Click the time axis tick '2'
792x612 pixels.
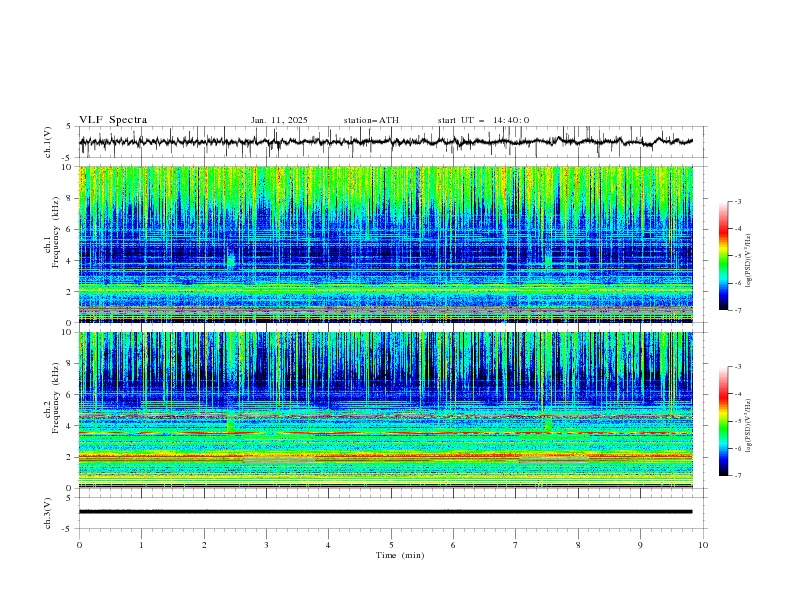(x=204, y=545)
